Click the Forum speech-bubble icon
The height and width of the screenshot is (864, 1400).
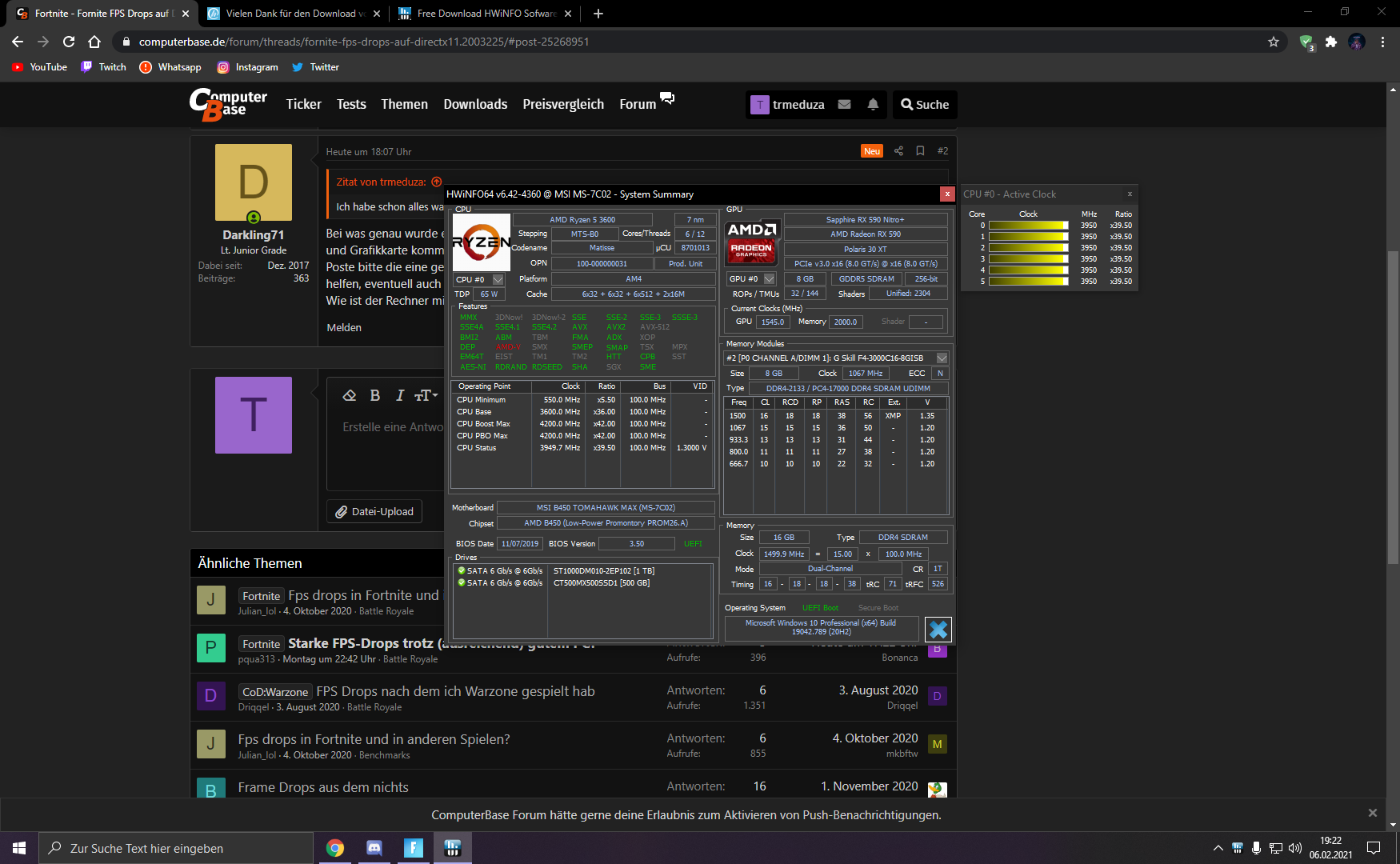click(x=667, y=98)
